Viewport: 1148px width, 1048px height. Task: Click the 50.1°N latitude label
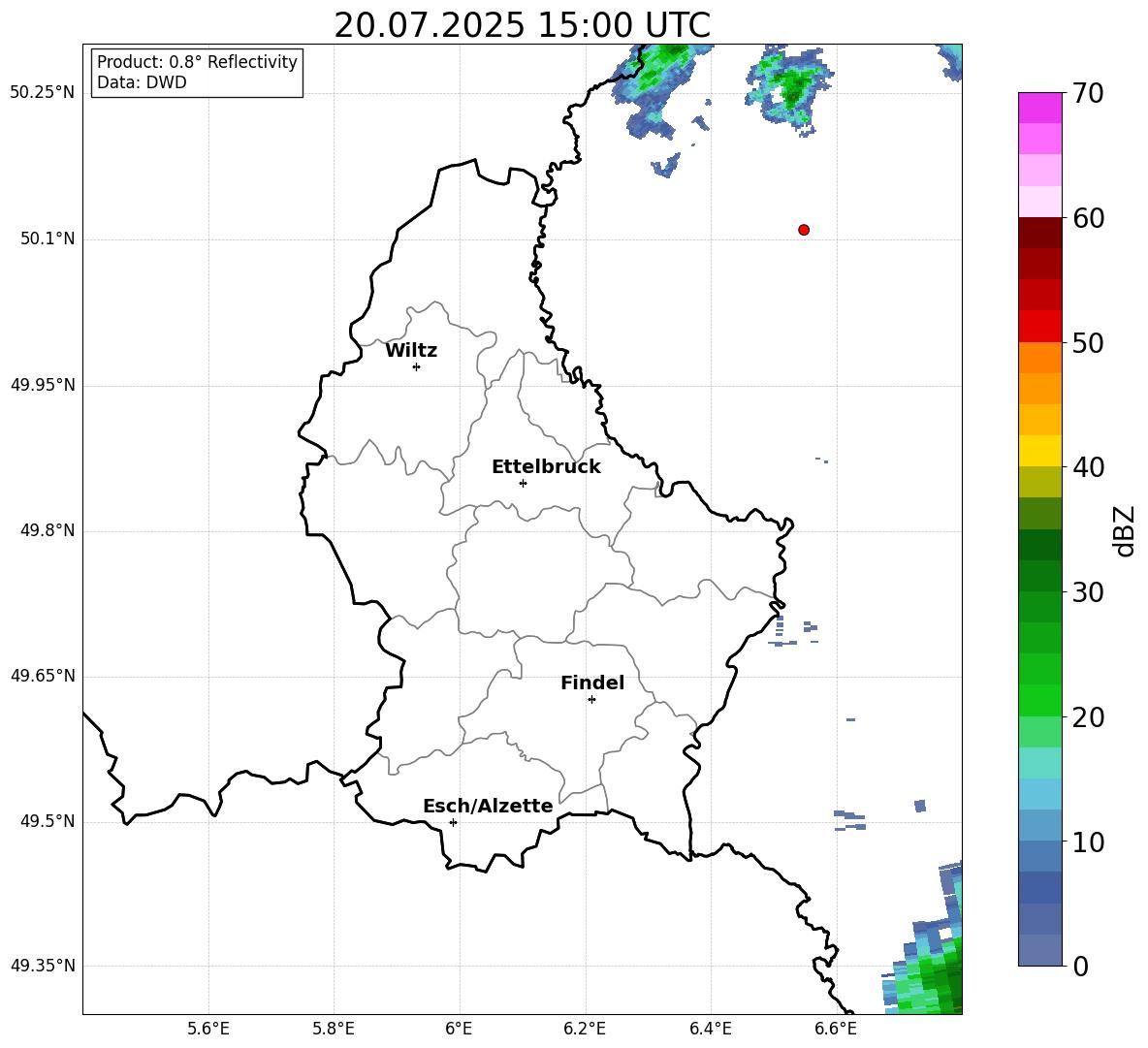tap(48, 239)
